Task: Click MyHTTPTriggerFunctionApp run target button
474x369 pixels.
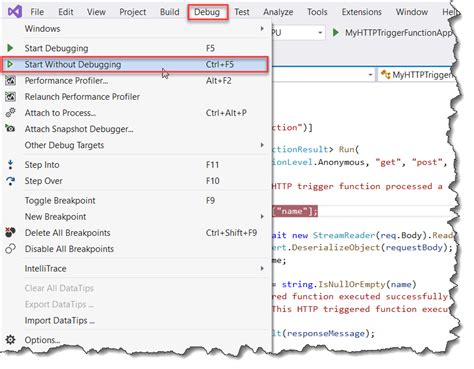Action: [x=393, y=33]
